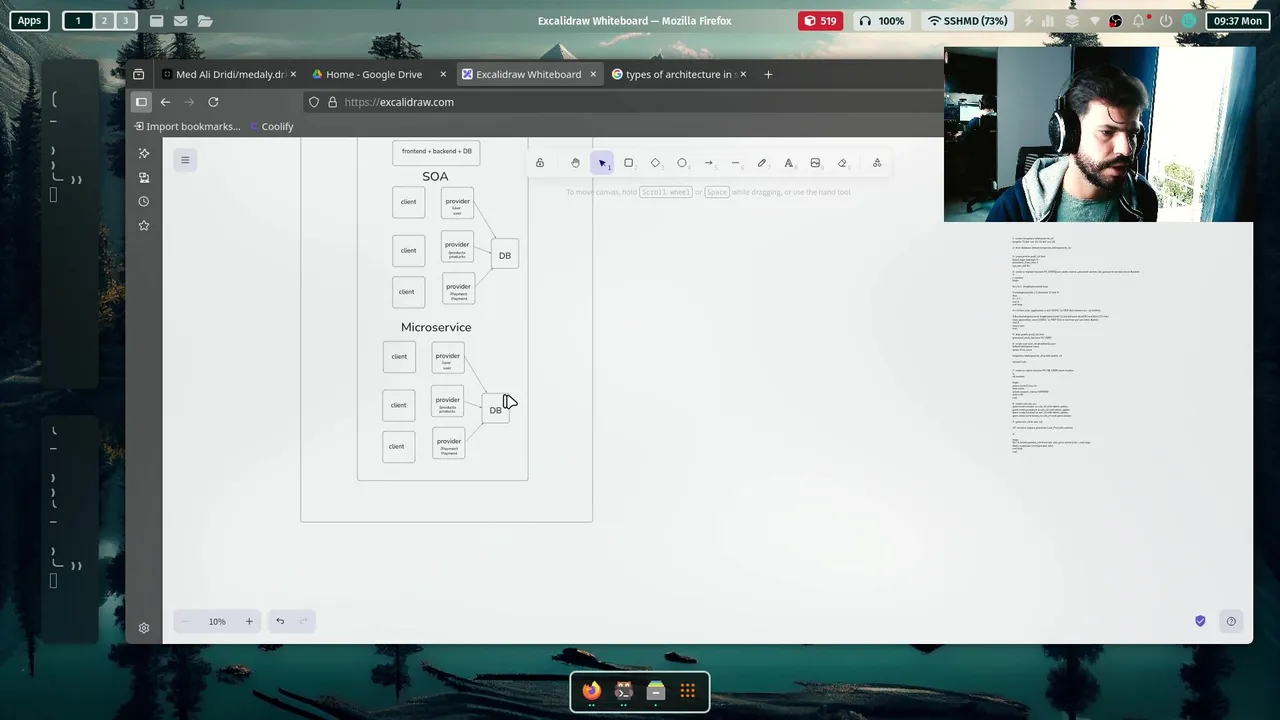Pick the Arrow drawing tool
Viewport: 1280px width, 720px height.
(709, 163)
